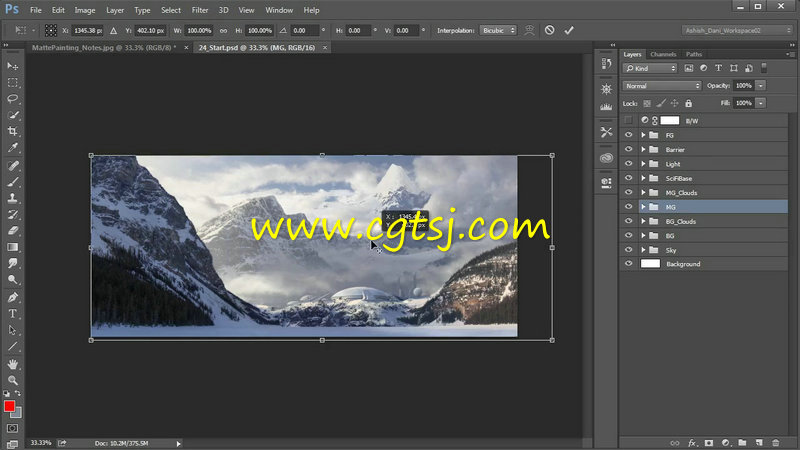
Task: Select the Lasso tool
Action: click(x=13, y=99)
